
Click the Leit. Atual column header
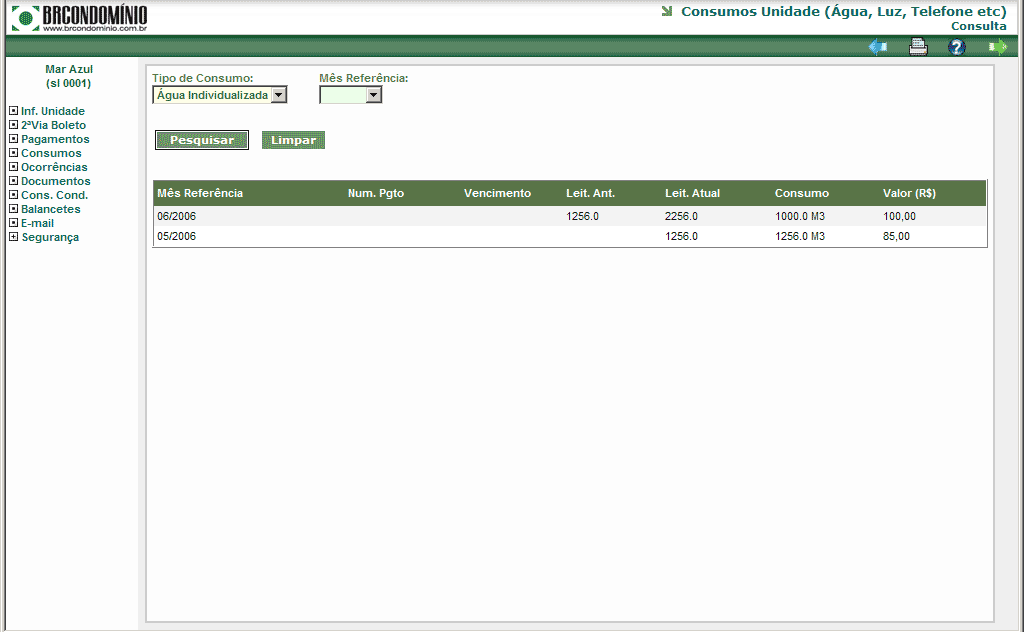(x=692, y=193)
